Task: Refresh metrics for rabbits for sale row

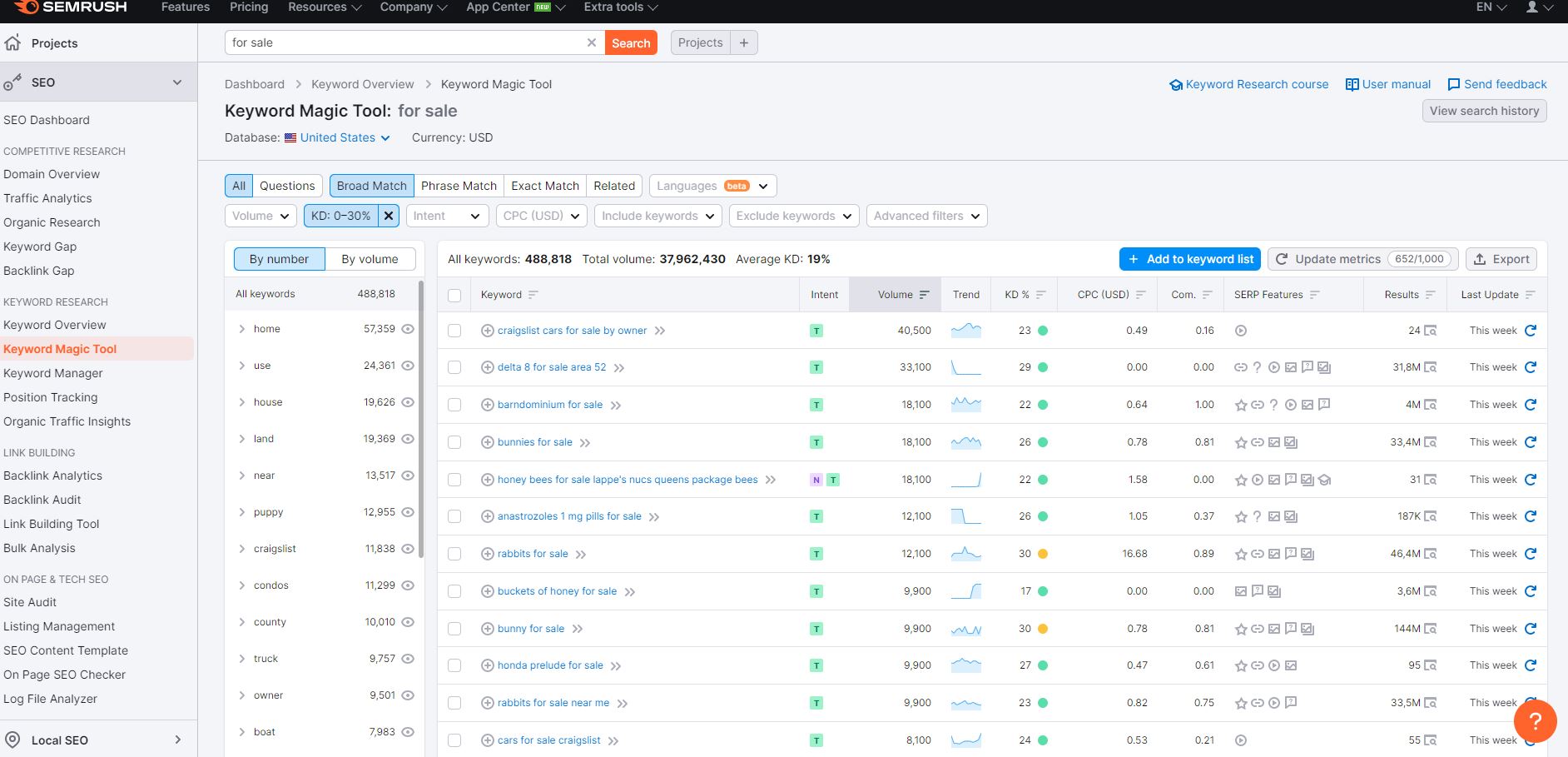Action: click(x=1530, y=554)
